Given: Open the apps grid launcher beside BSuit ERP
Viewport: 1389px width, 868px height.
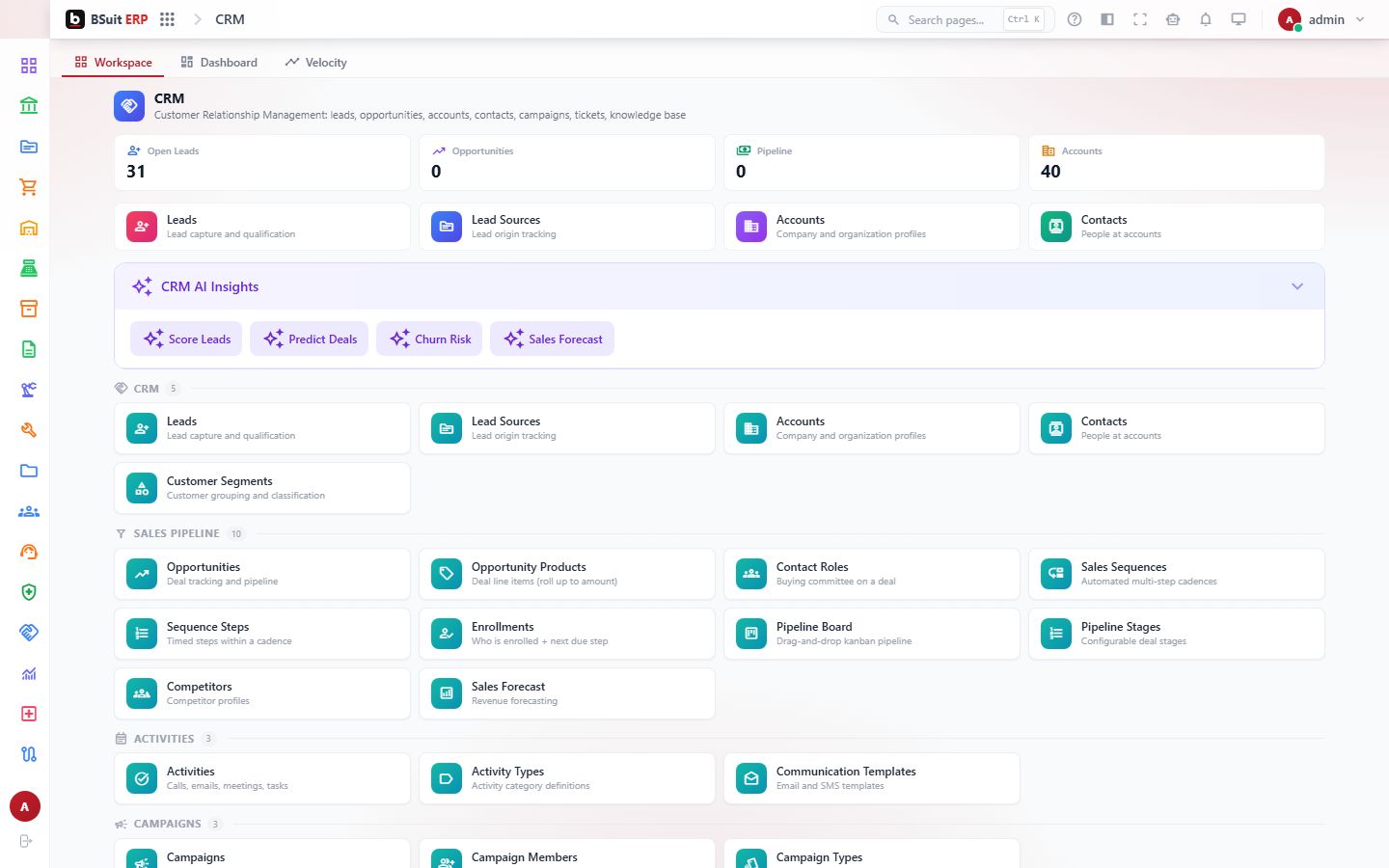Looking at the screenshot, I should coord(167,19).
